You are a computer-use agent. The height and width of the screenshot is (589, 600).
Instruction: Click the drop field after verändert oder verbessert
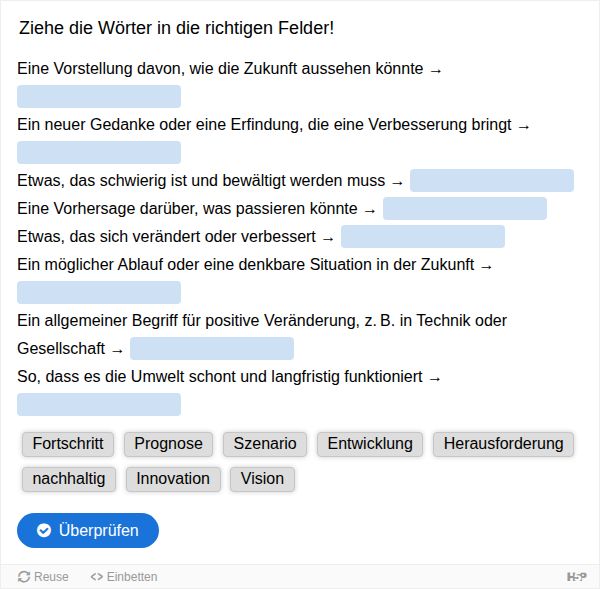coord(423,237)
